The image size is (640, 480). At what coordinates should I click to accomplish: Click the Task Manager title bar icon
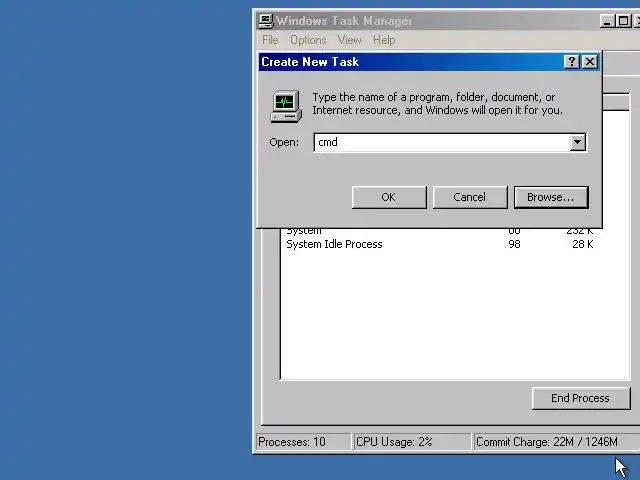pos(266,21)
